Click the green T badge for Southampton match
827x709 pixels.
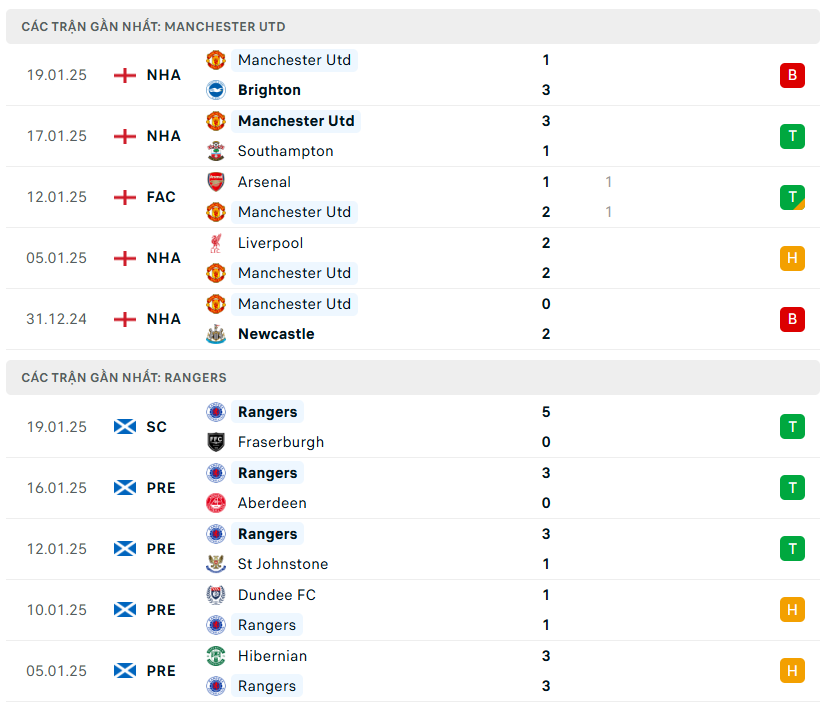pos(792,136)
